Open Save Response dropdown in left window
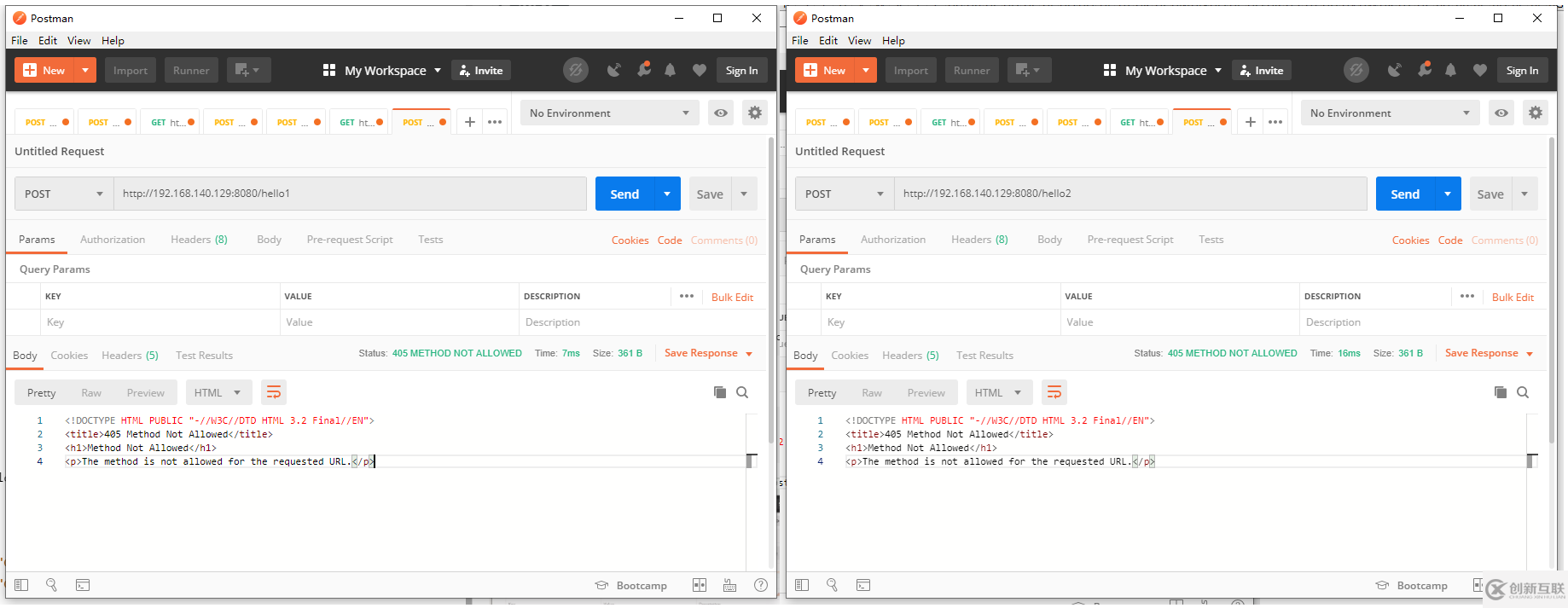The image size is (1568, 608). [x=709, y=353]
